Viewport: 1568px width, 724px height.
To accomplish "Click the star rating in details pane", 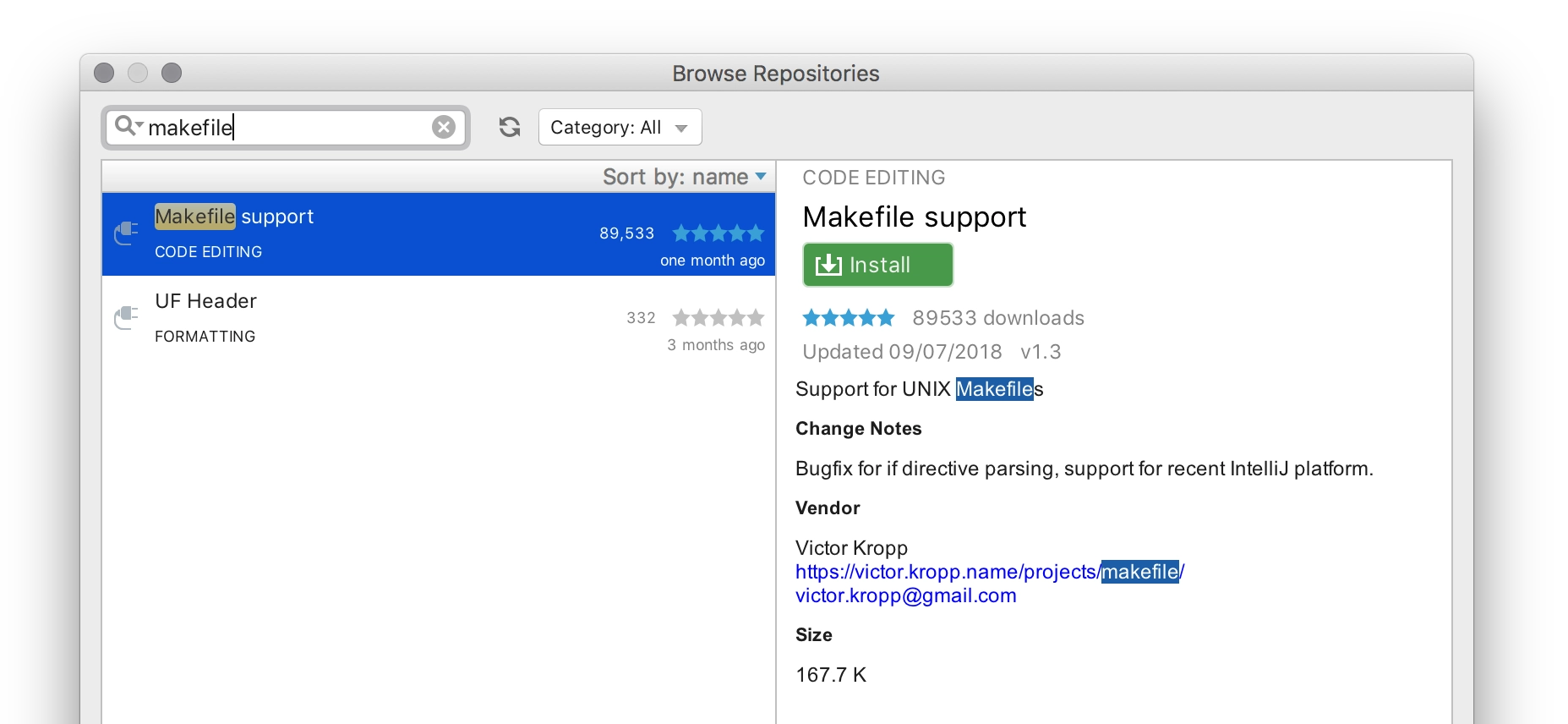I will tap(848, 318).
